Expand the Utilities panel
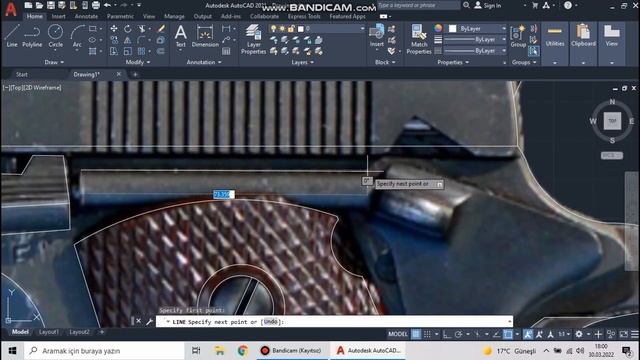 [555, 44]
